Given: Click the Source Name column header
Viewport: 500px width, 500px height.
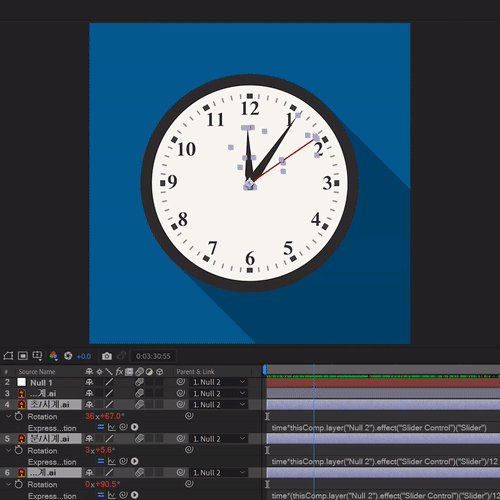Looking at the screenshot, I should coord(37,371).
